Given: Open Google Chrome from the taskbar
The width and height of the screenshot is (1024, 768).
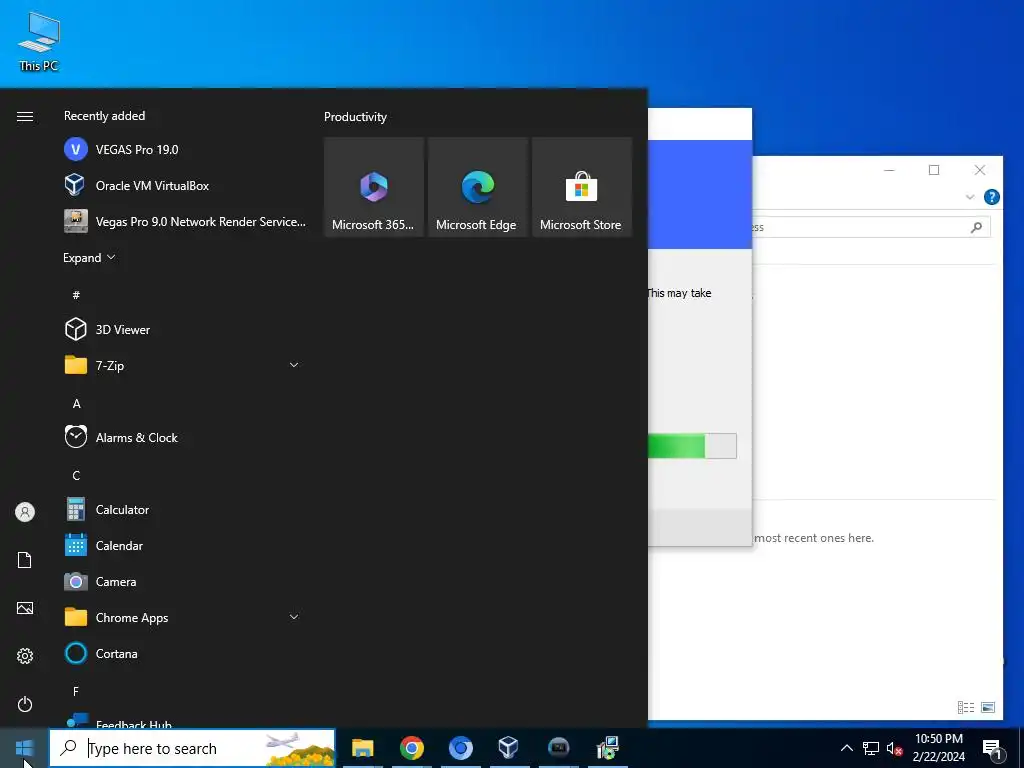Looking at the screenshot, I should 411,748.
